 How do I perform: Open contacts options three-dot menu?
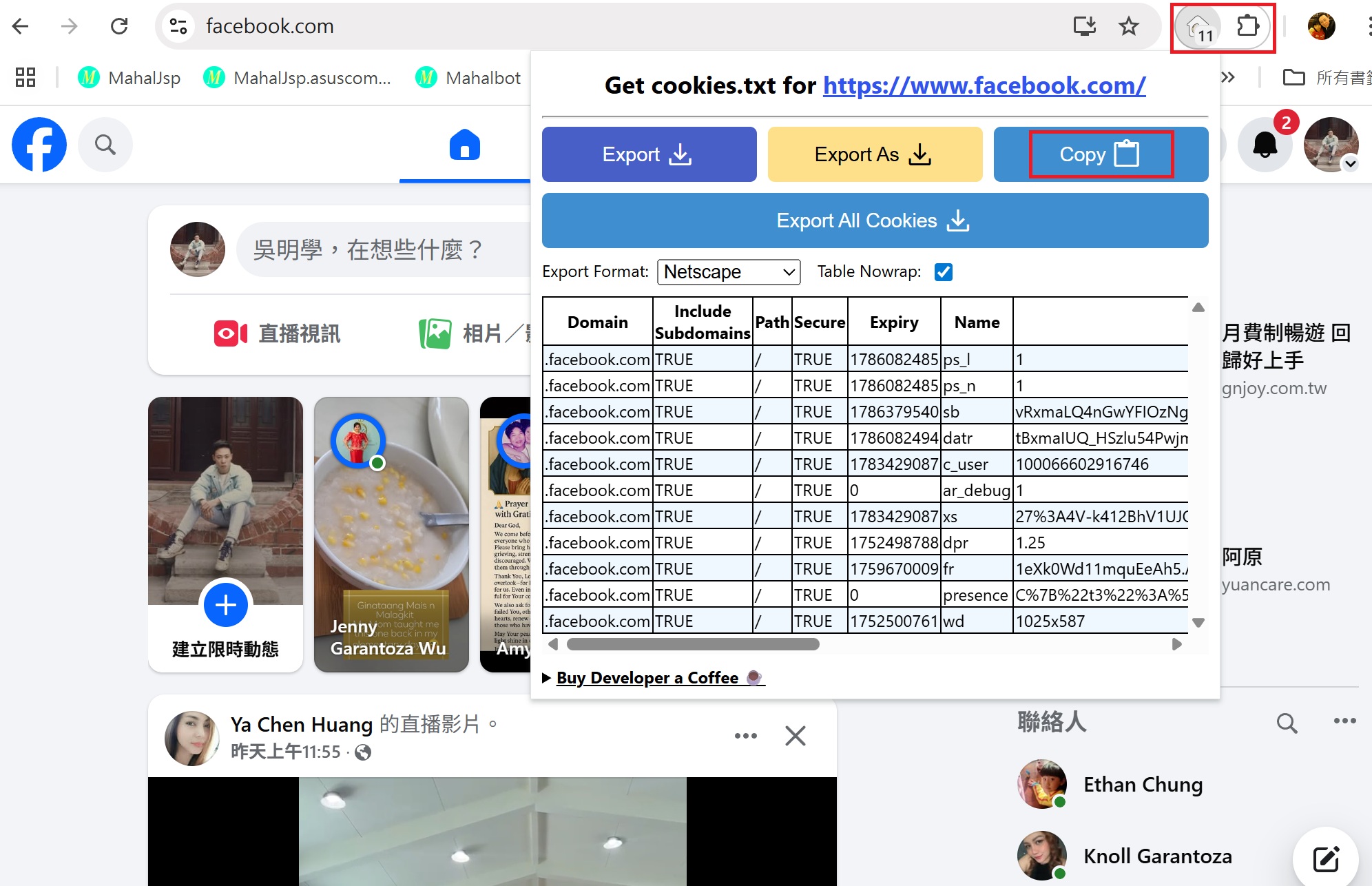(x=1344, y=721)
